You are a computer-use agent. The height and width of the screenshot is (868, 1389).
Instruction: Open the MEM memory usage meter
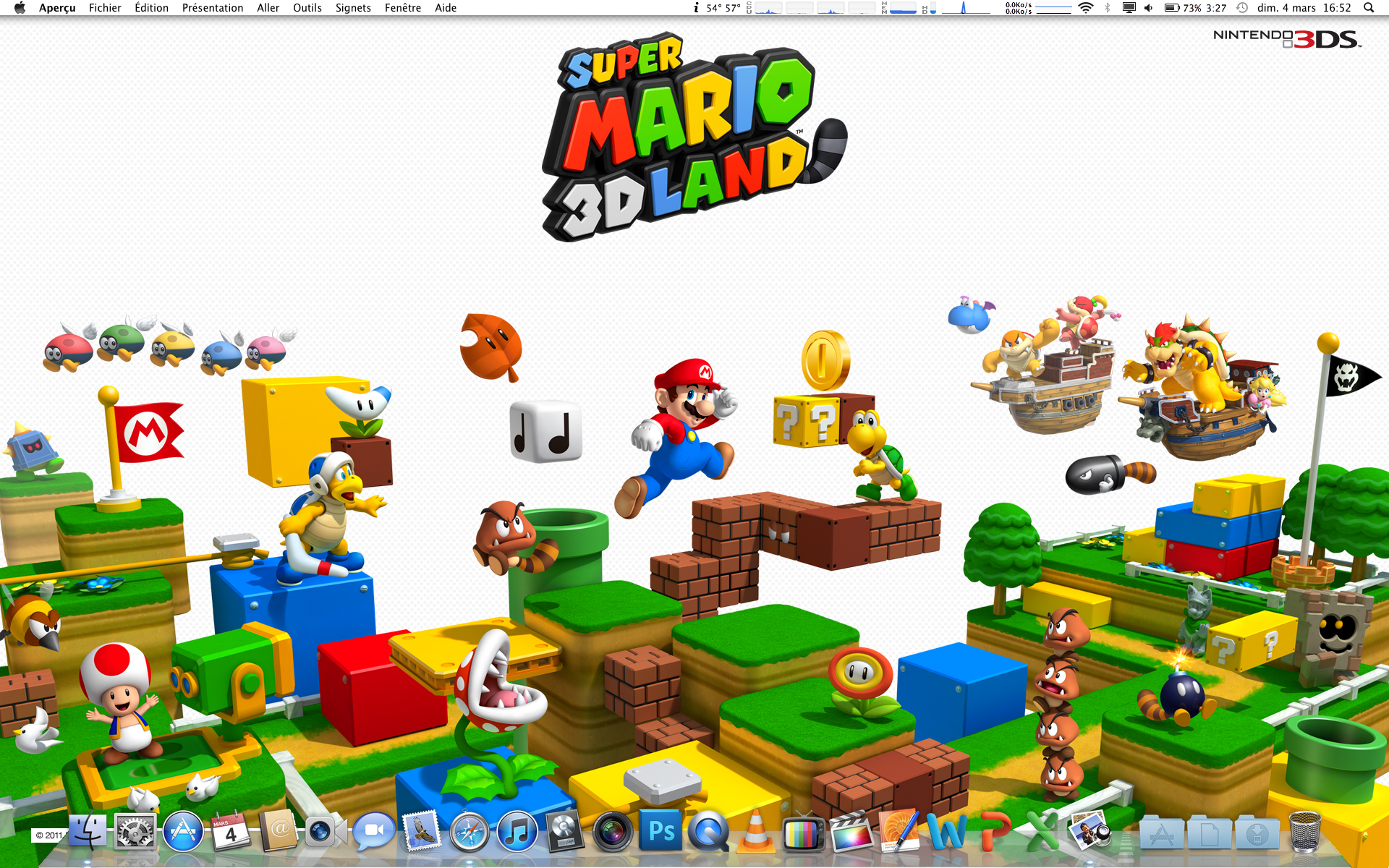tap(899, 8)
